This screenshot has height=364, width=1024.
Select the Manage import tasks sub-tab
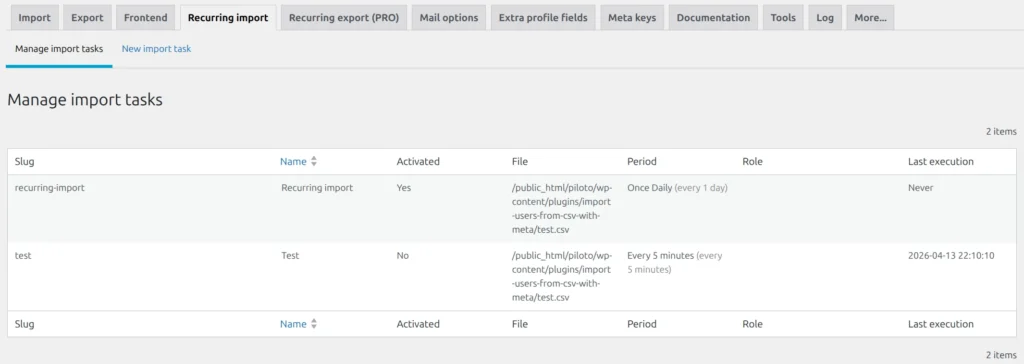[x=59, y=49]
